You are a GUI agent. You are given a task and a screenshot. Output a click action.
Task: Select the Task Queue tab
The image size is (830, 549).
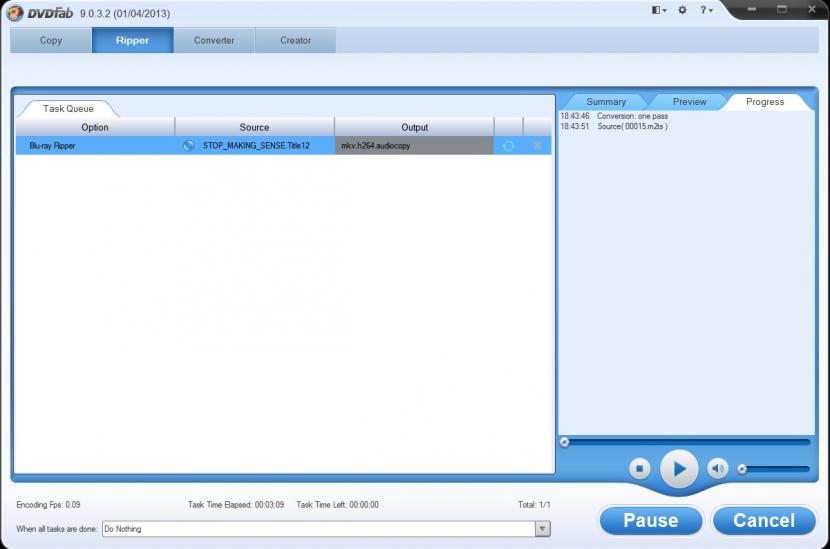(x=68, y=109)
